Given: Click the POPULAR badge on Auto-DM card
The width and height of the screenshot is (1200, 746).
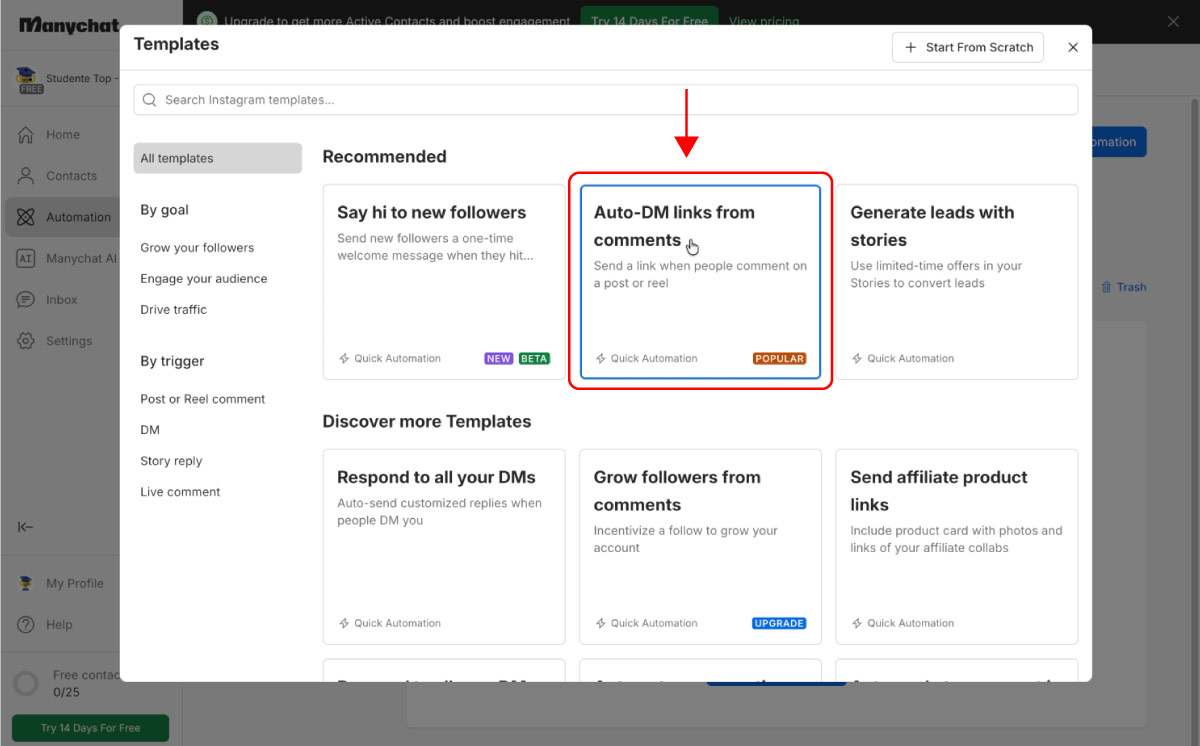Looking at the screenshot, I should (780, 358).
